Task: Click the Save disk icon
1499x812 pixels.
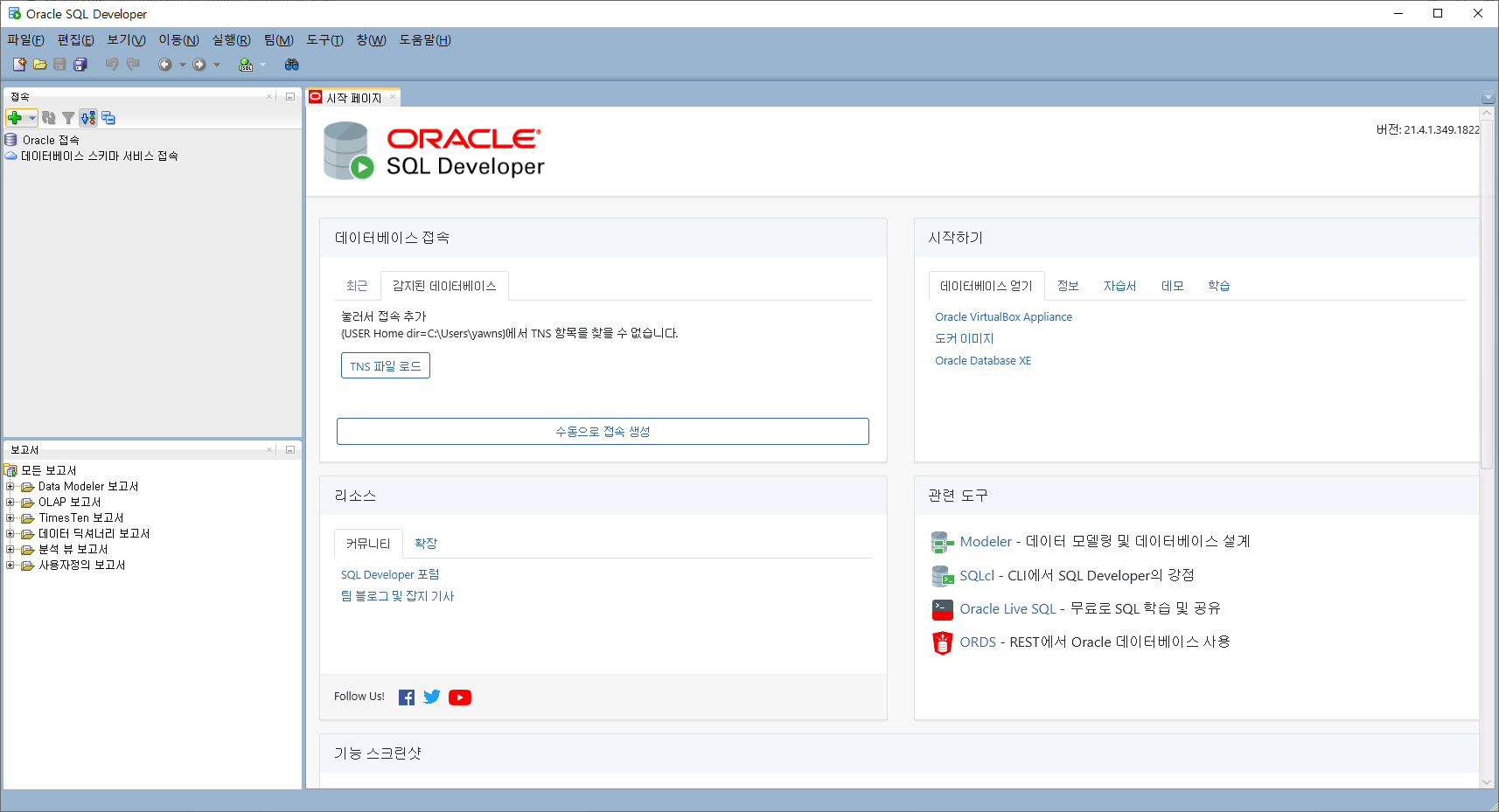Action: (59, 64)
